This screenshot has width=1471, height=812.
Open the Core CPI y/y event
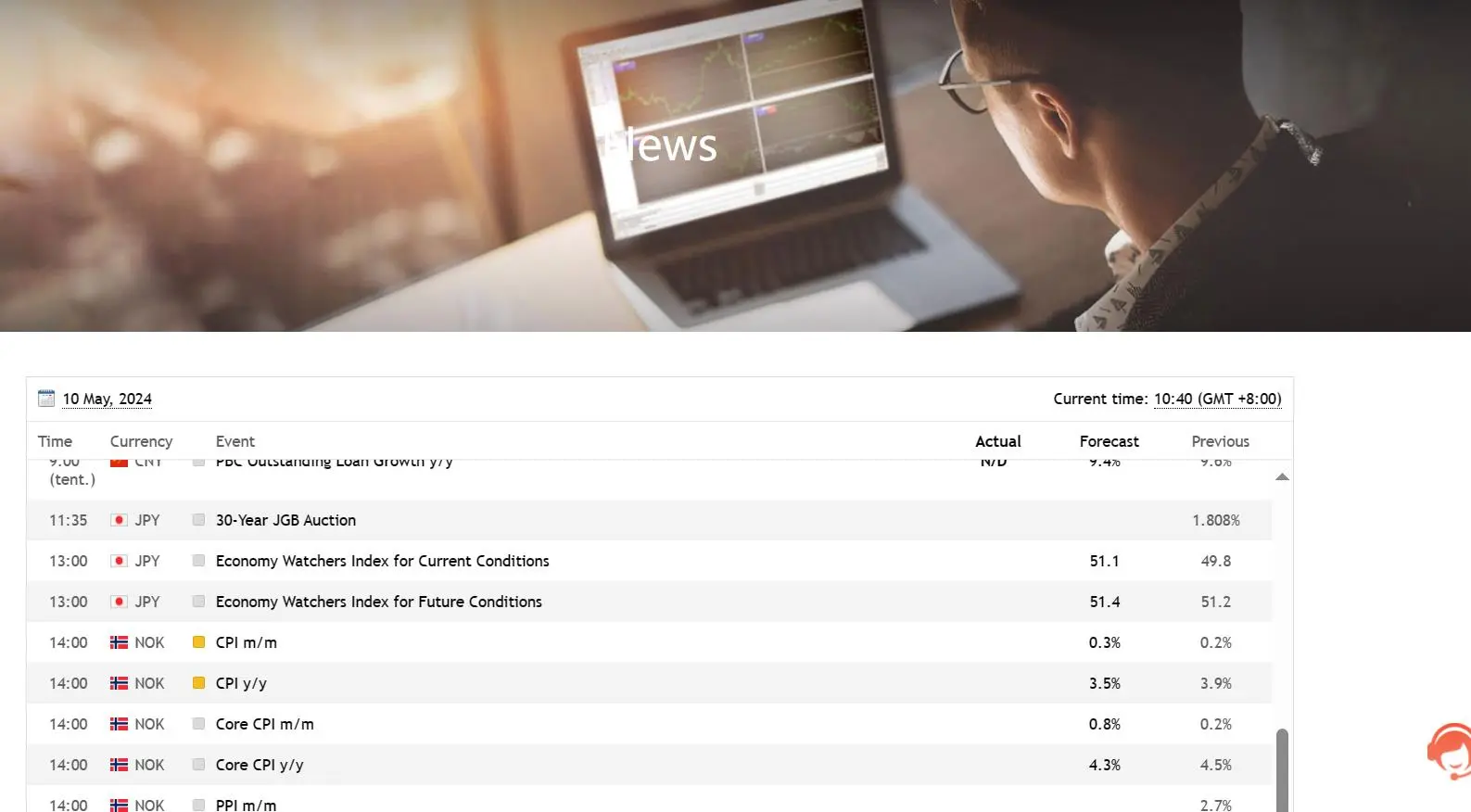click(x=260, y=765)
